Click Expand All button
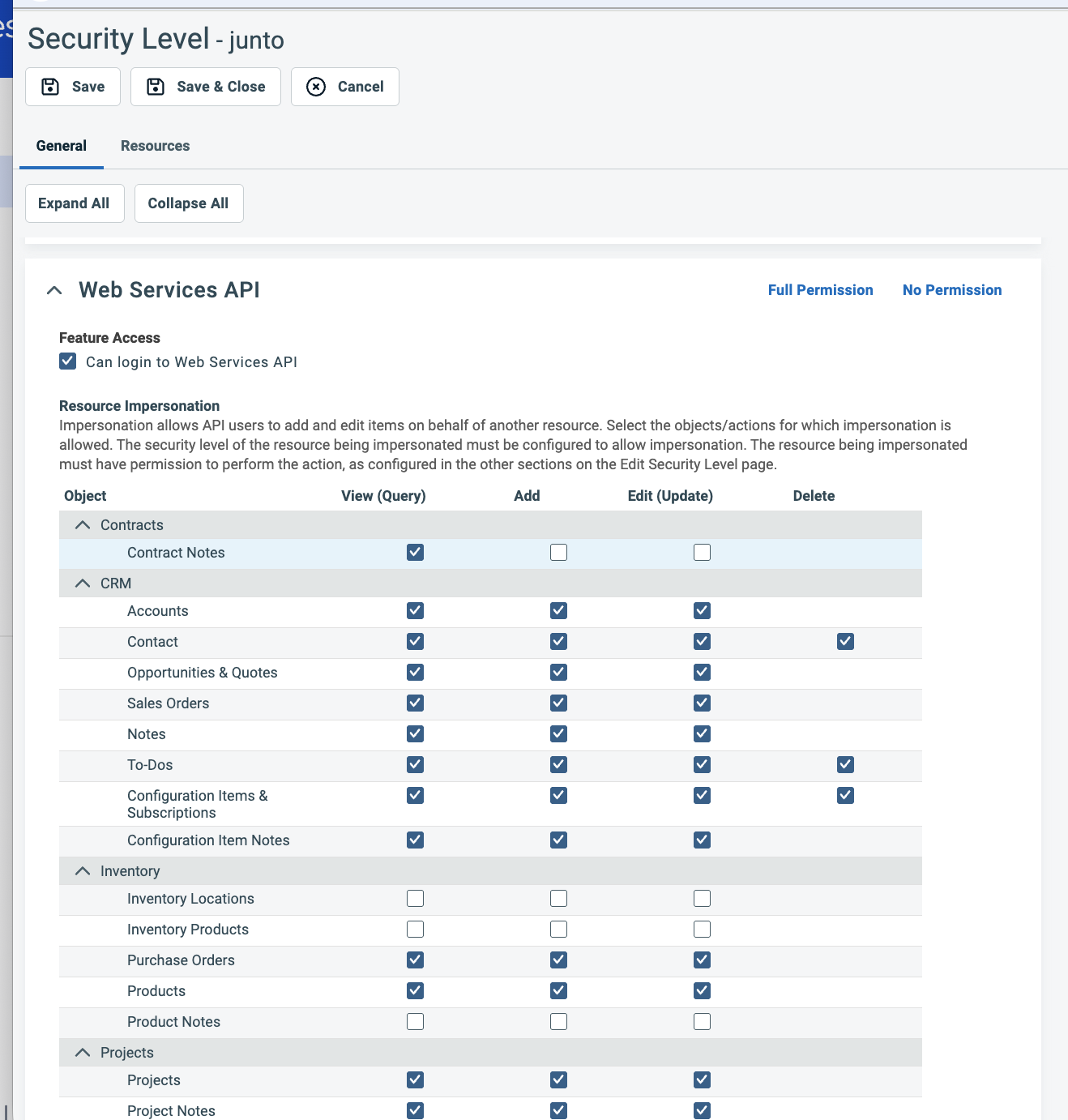This screenshot has height=1120, width=1068. pyautogui.click(x=75, y=203)
